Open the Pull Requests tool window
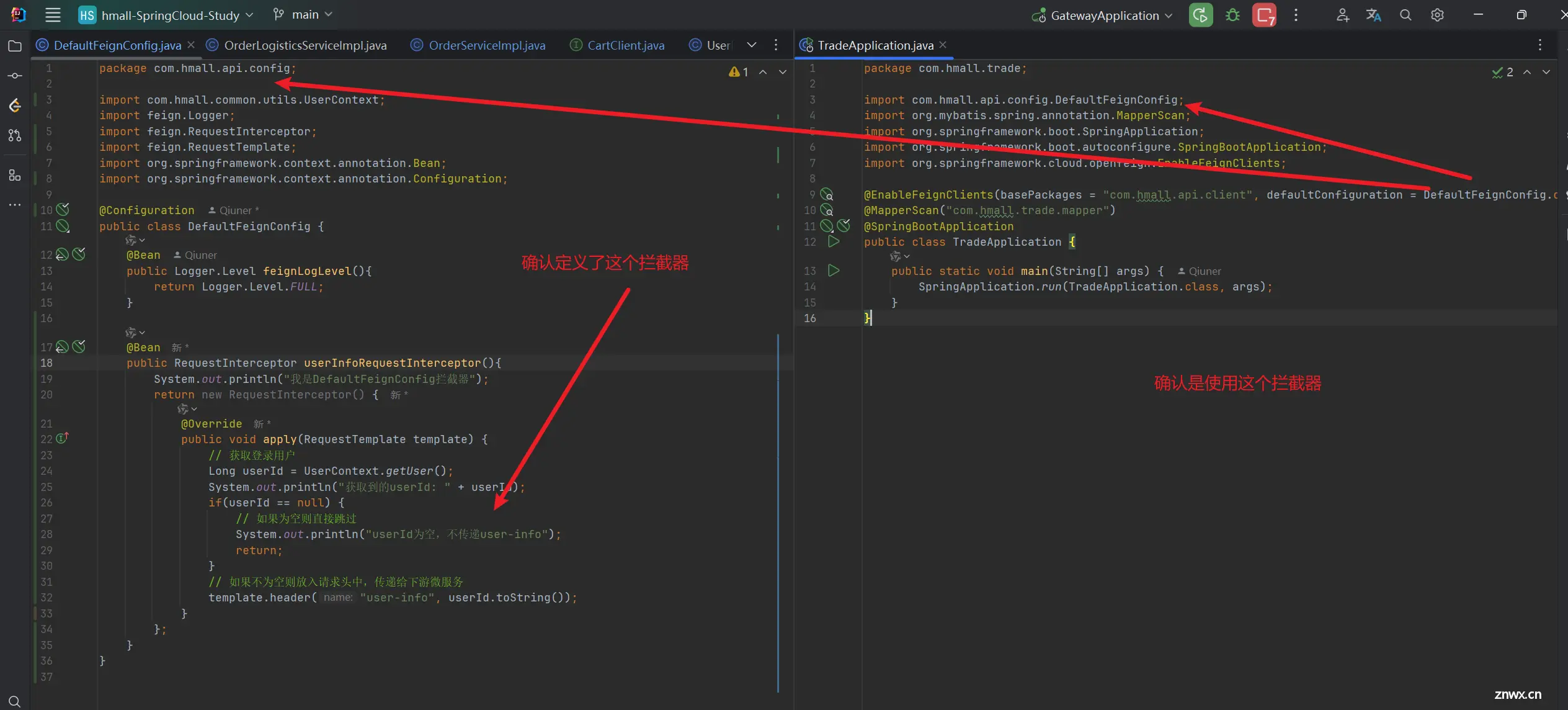The image size is (1568, 710). [15, 135]
